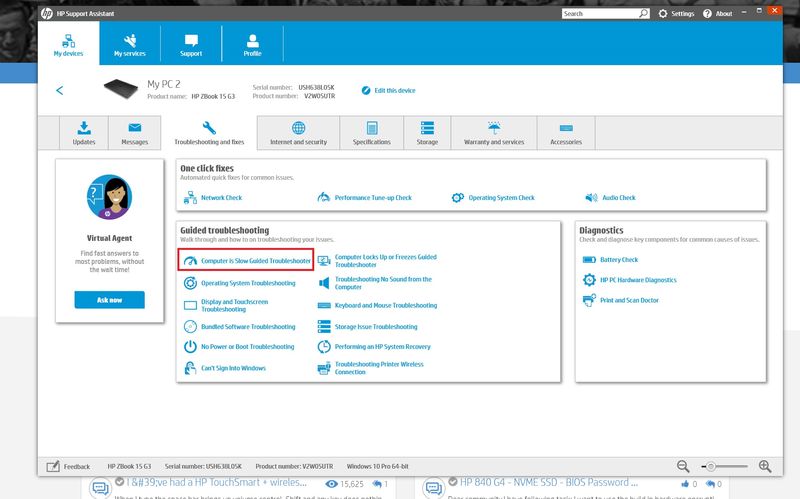Run the Battery Check diagnostic
The width and height of the screenshot is (800, 499).
tap(619, 260)
